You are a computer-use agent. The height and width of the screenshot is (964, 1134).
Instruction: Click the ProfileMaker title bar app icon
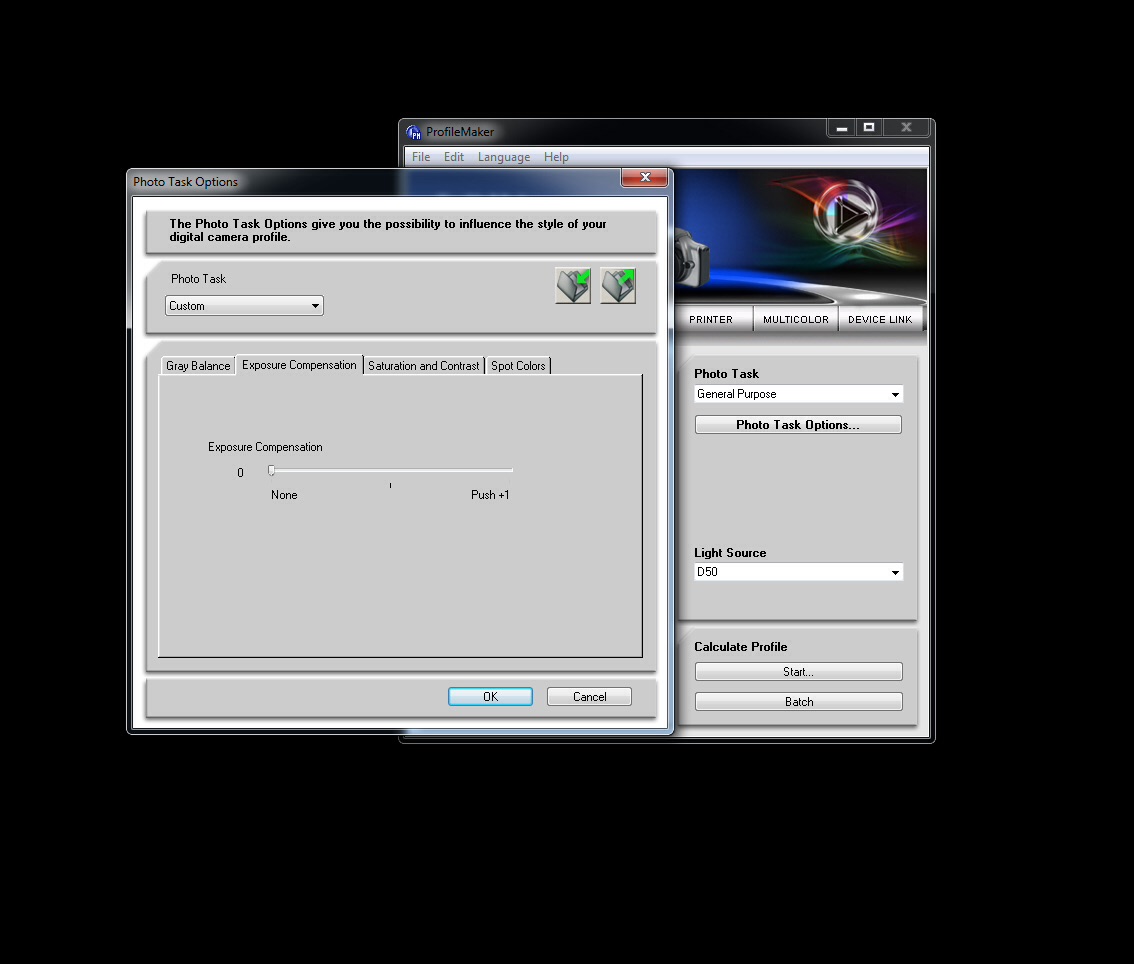tap(413, 132)
